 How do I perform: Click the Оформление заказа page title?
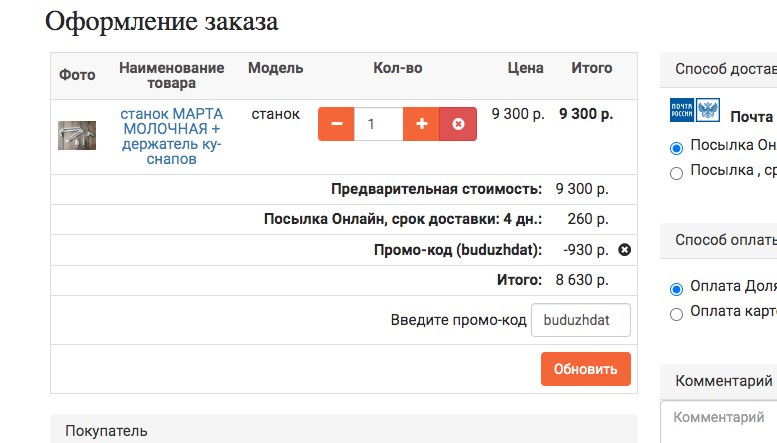point(162,21)
